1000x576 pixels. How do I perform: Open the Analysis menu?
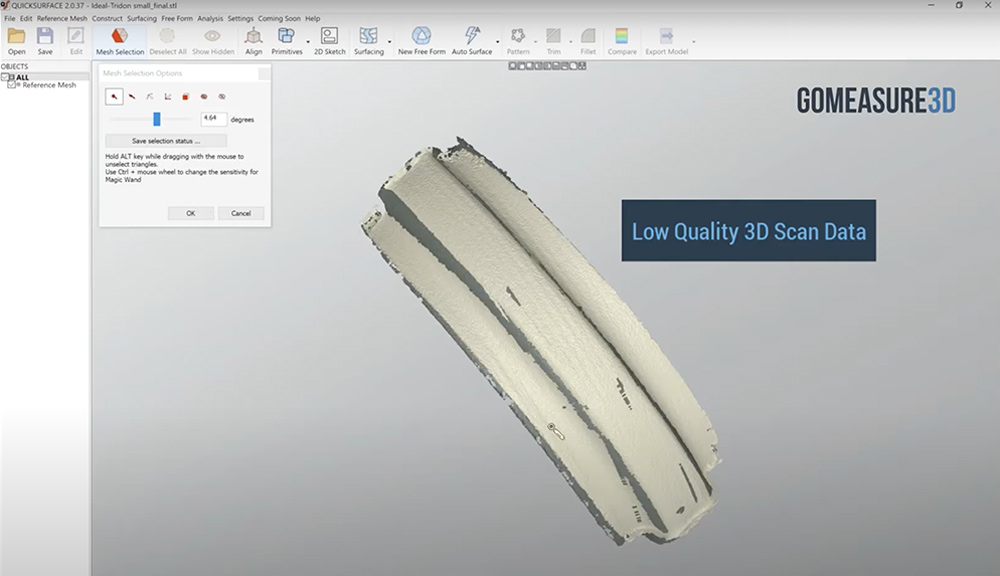pos(210,18)
